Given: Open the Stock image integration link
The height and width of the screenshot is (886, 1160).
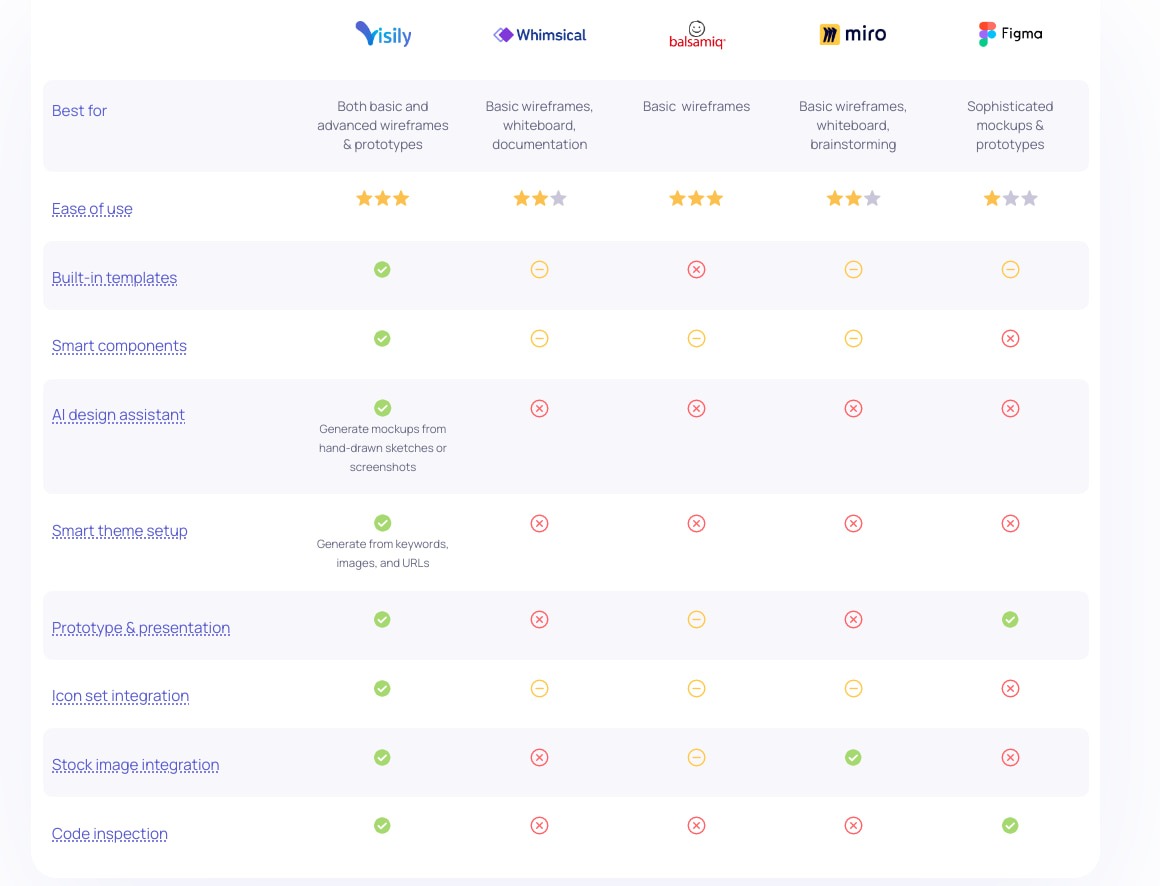Looking at the screenshot, I should tap(135, 765).
